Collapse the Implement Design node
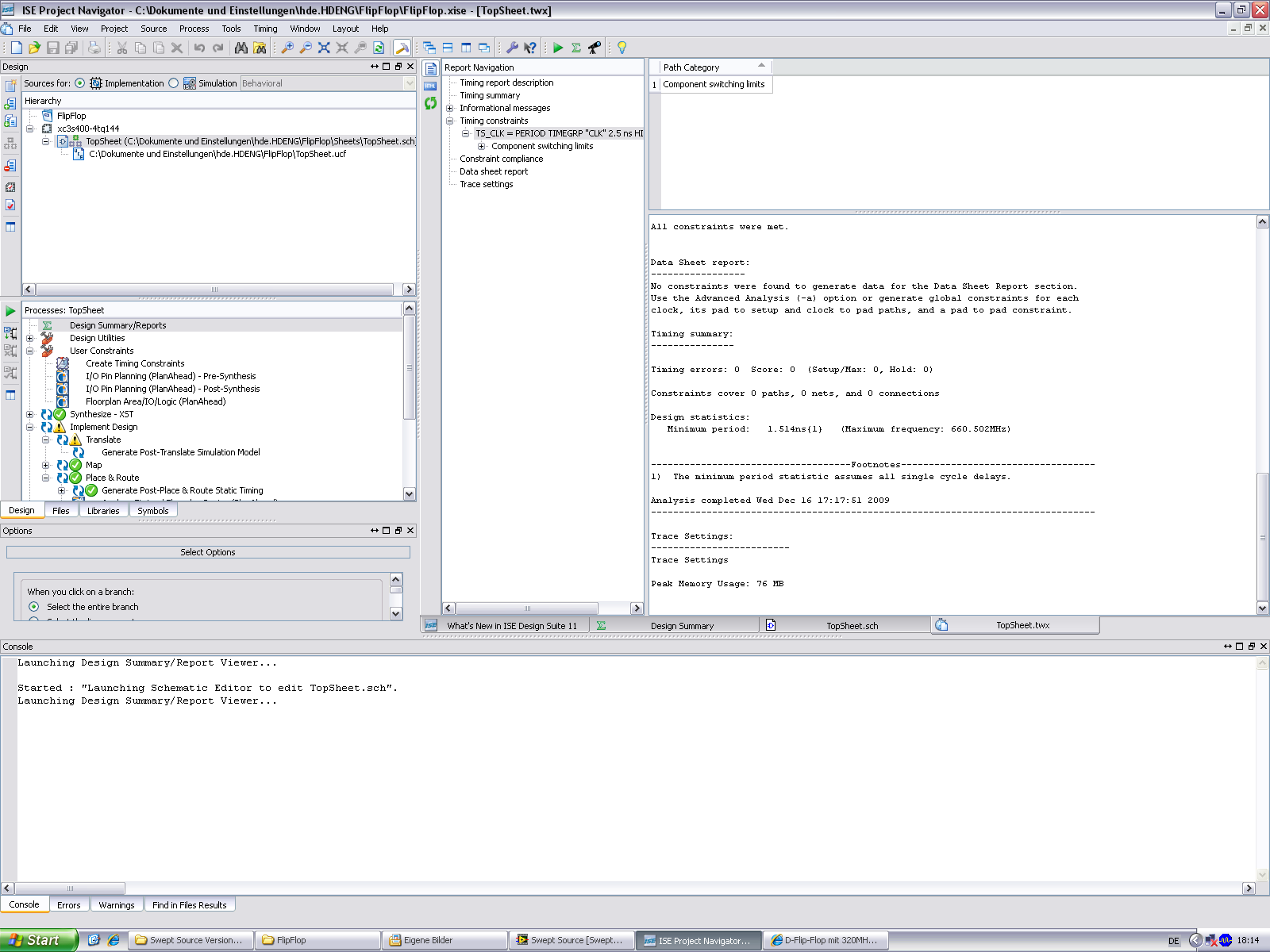This screenshot has width=1270, height=952. [30, 427]
